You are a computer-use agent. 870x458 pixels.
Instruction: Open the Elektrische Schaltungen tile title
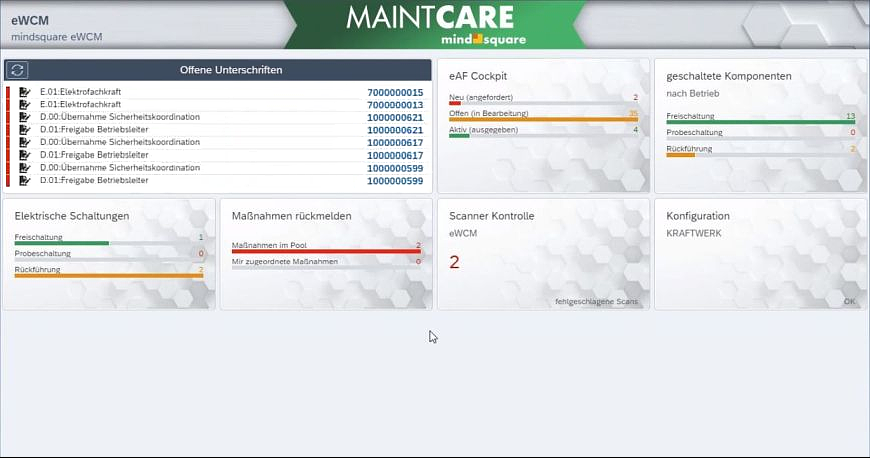click(72, 216)
